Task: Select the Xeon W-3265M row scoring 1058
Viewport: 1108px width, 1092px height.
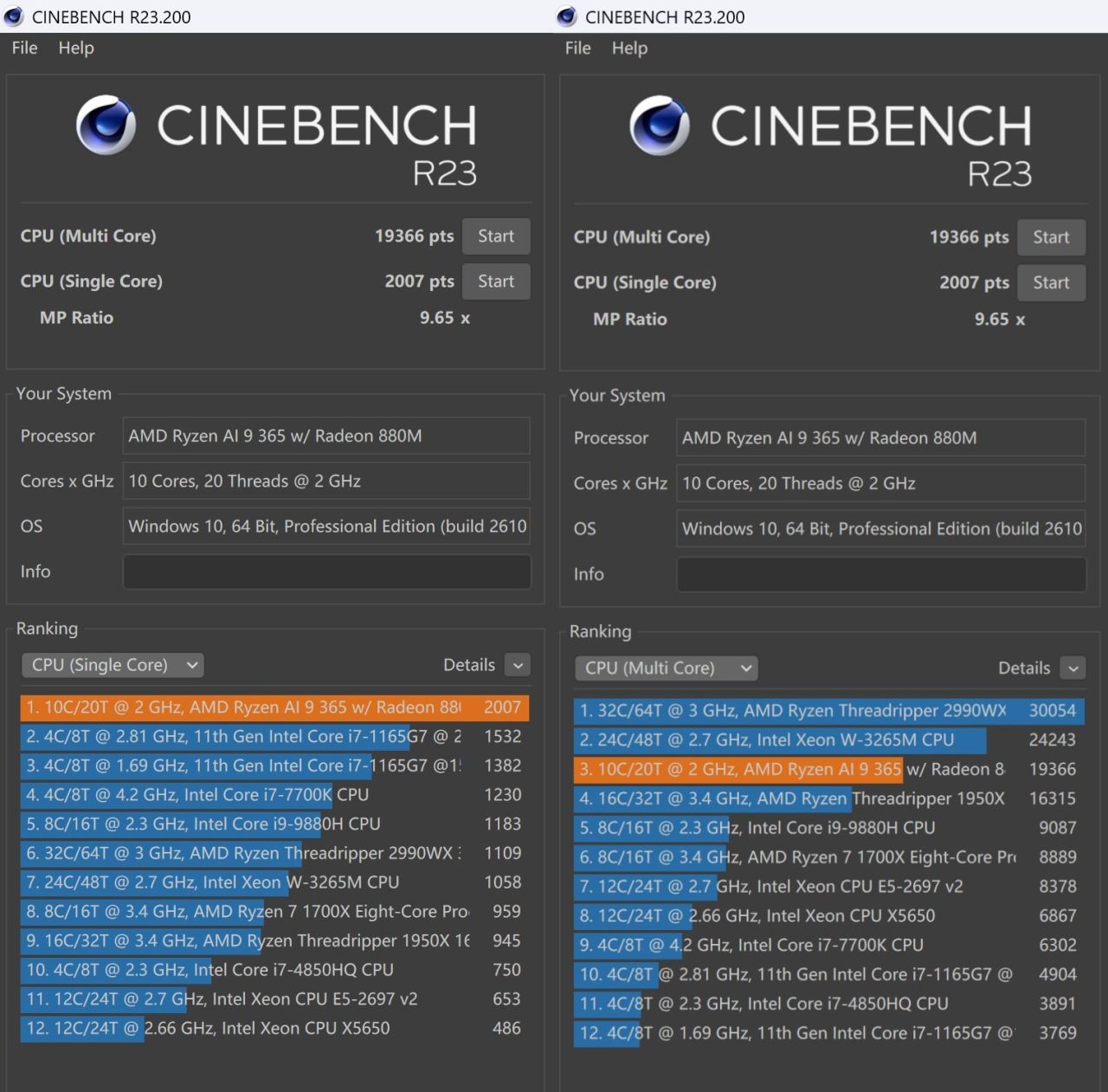Action: [x=274, y=882]
